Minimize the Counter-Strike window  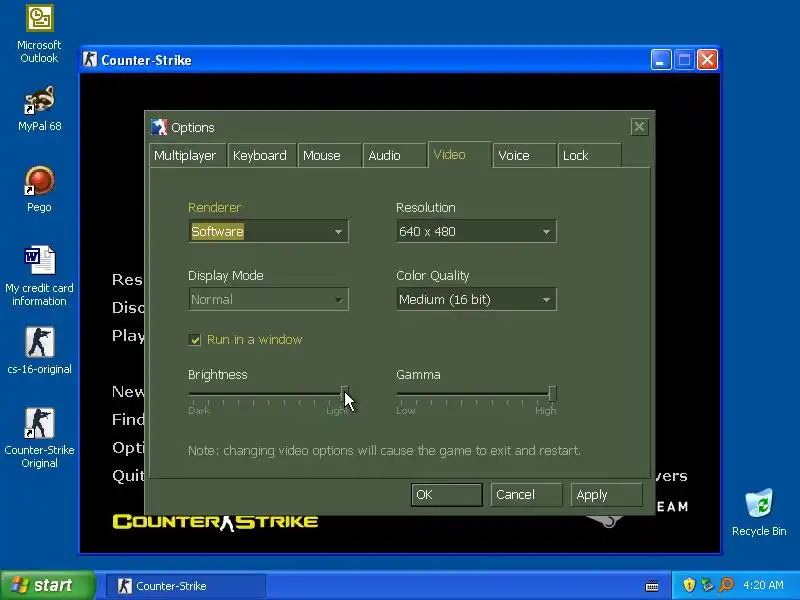(x=661, y=60)
